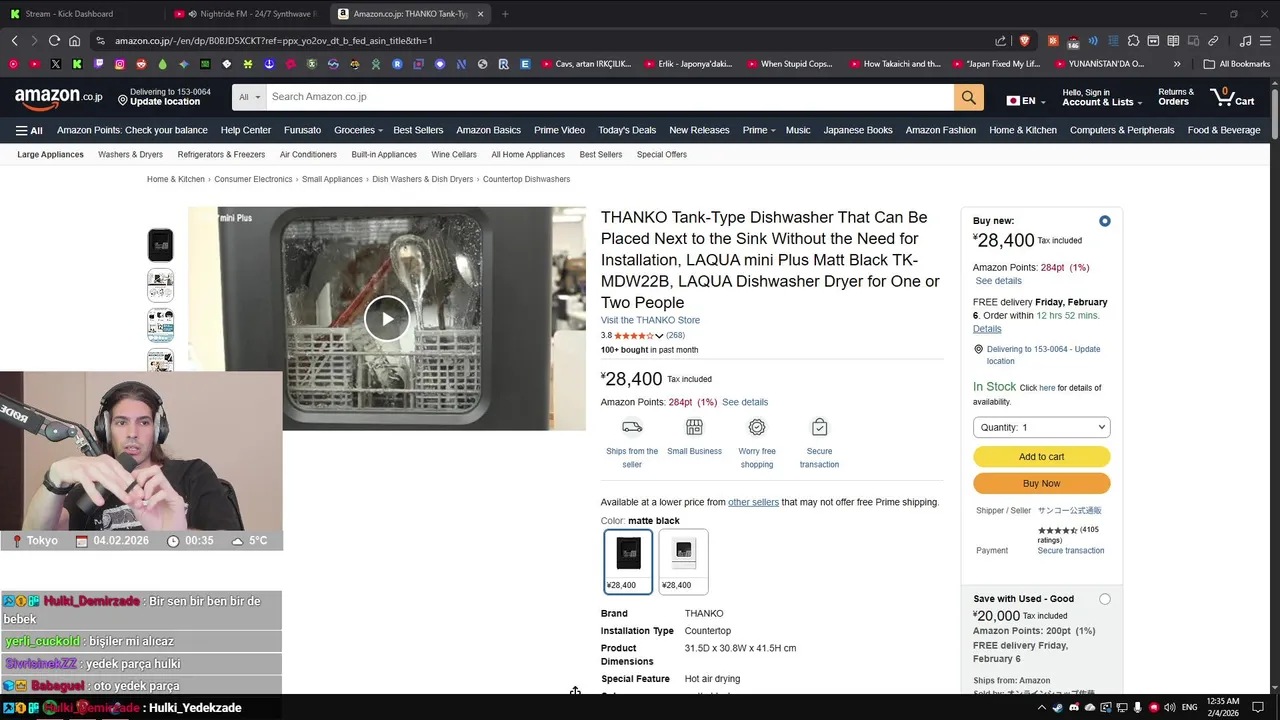Image resolution: width=1280 pixels, height=720 pixels.
Task: Go back with the browser back arrow
Action: pyautogui.click(x=14, y=41)
